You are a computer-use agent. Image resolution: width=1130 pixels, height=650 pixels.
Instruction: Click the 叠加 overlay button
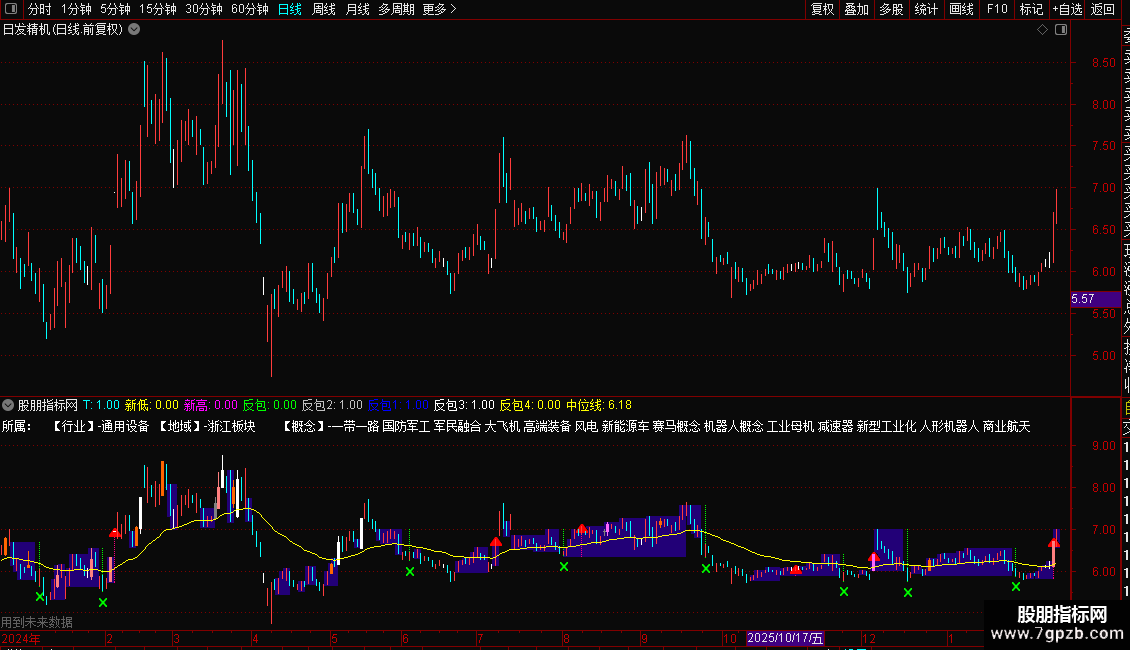856,9
